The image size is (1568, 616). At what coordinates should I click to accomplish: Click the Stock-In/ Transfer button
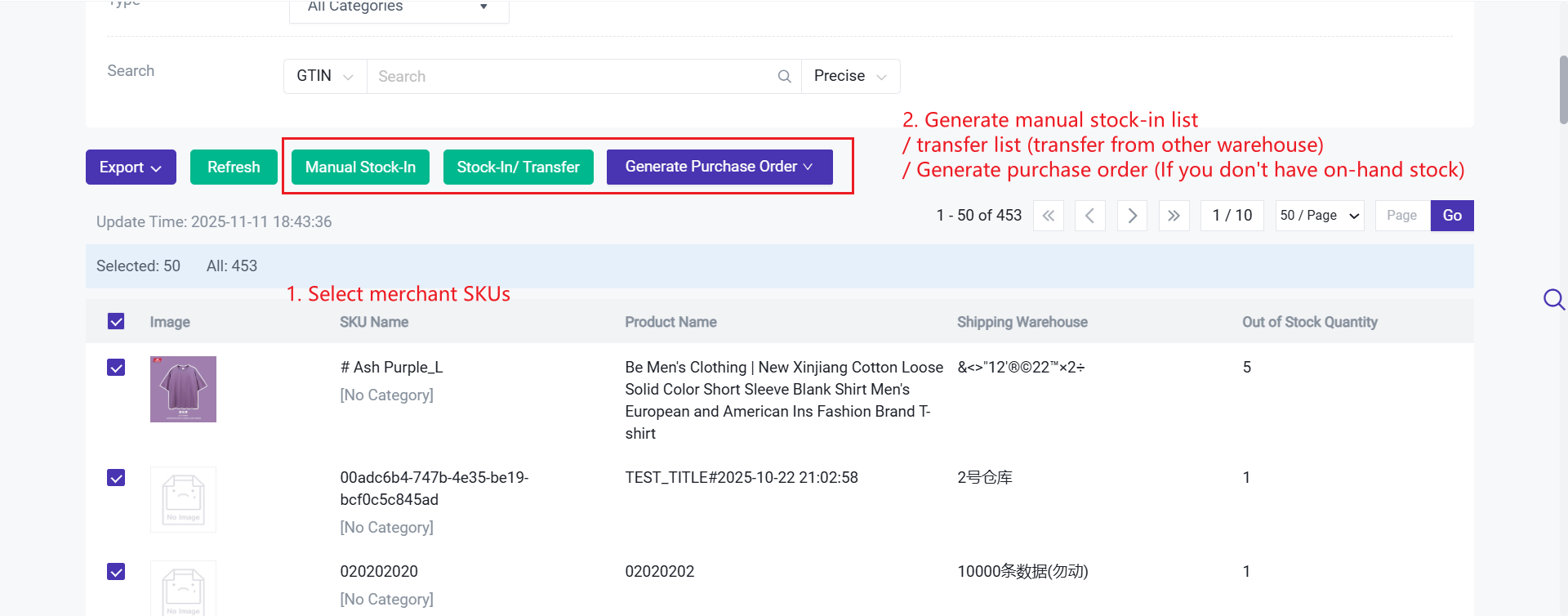tap(518, 167)
